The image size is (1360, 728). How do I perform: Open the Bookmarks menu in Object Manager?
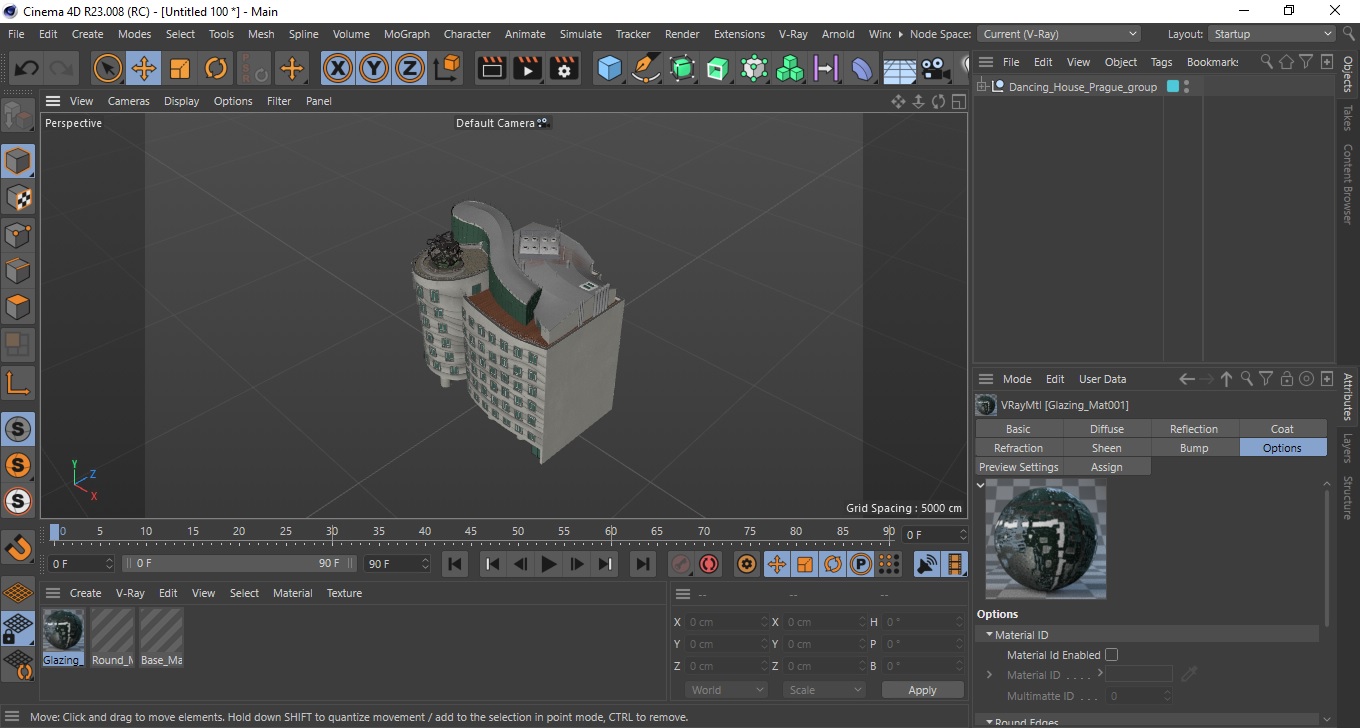(1212, 62)
